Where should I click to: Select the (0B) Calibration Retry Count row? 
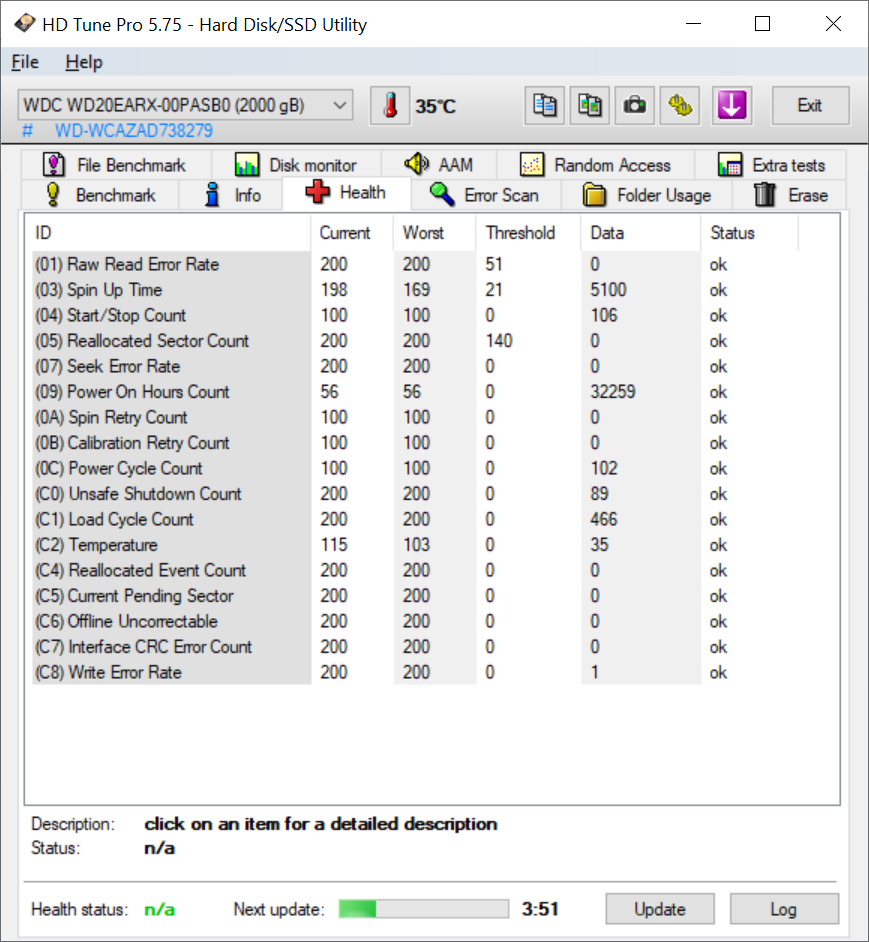coord(415,443)
